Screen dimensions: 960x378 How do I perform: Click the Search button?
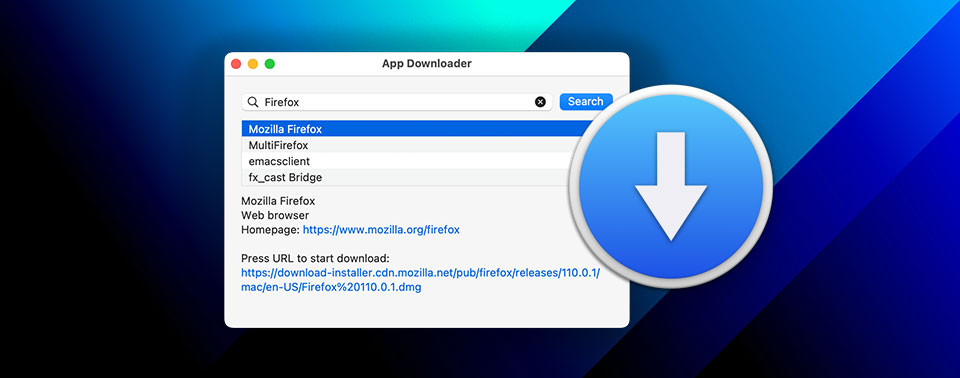tap(586, 102)
